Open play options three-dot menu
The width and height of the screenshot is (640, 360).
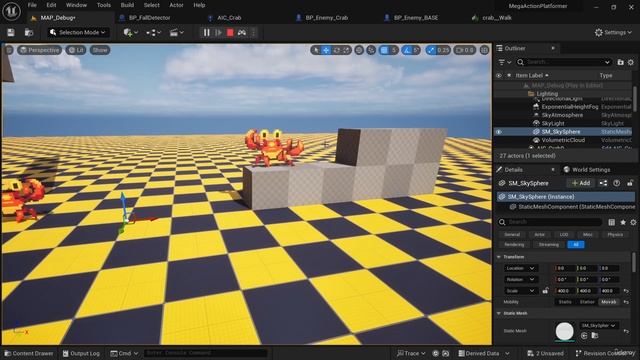pos(253,33)
